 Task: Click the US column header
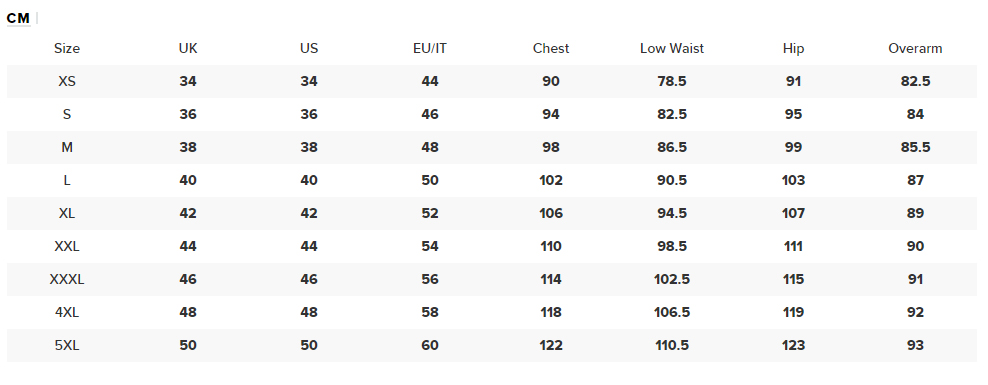tap(309, 49)
